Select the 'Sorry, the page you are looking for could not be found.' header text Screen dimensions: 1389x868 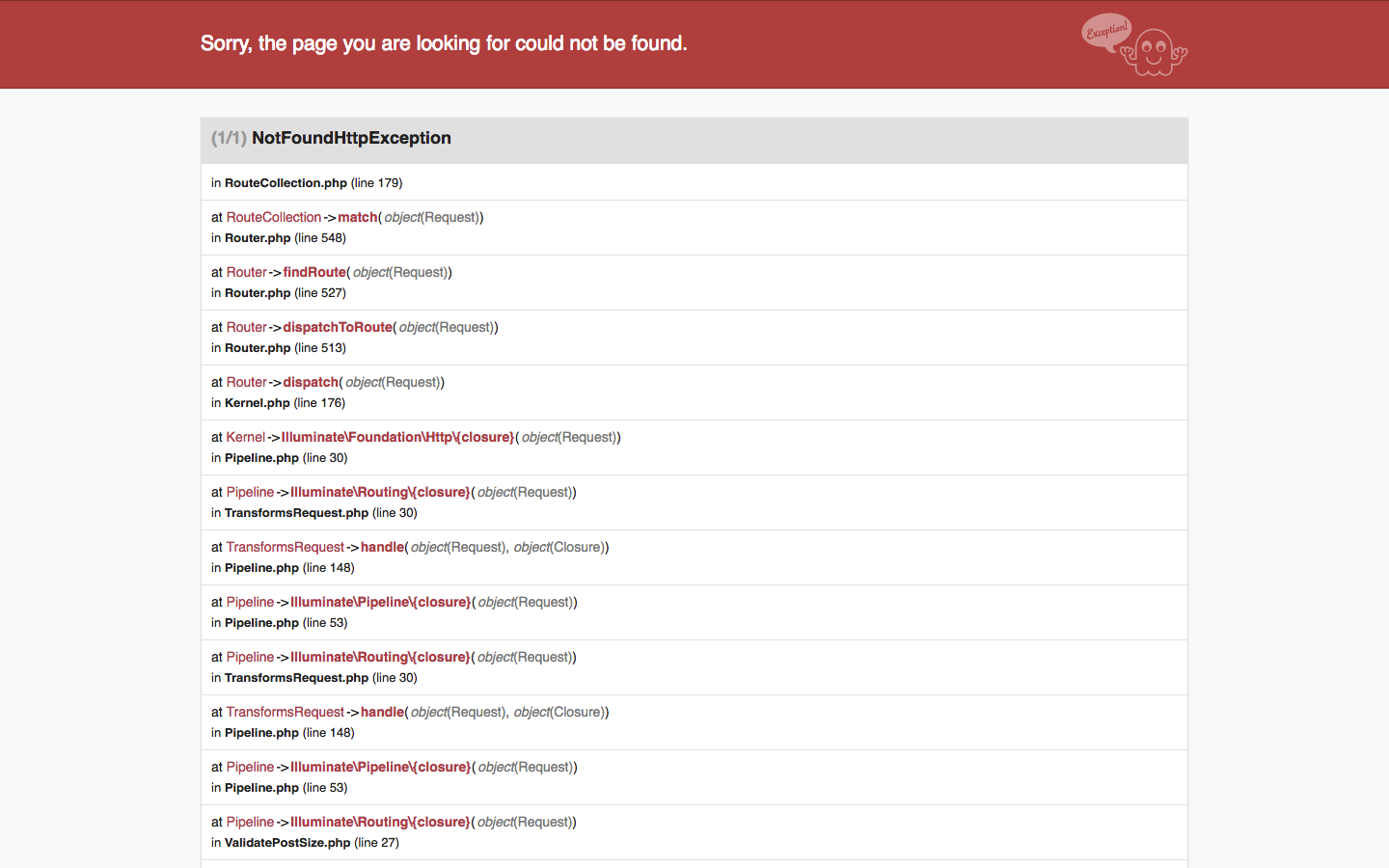(x=444, y=43)
